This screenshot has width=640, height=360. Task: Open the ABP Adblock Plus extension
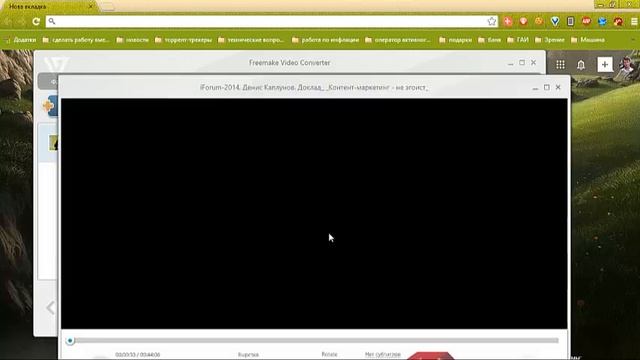[x=586, y=21]
